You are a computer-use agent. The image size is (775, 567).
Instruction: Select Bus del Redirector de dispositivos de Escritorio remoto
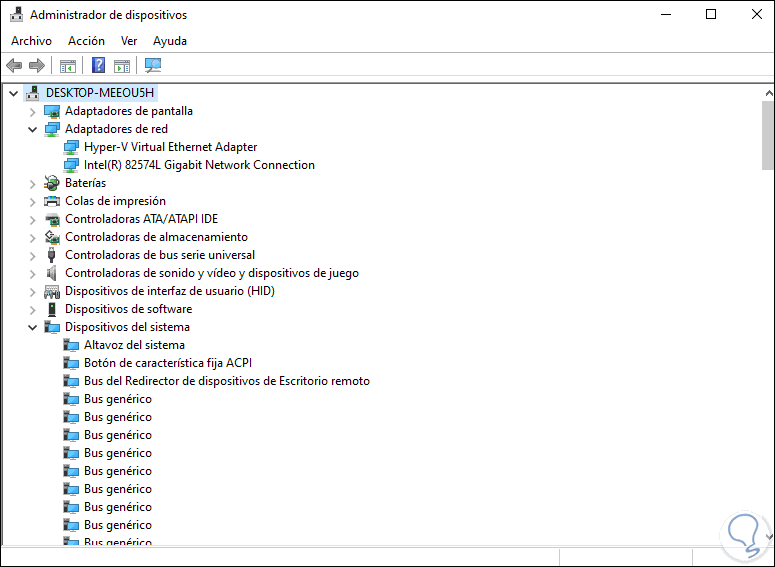(227, 381)
